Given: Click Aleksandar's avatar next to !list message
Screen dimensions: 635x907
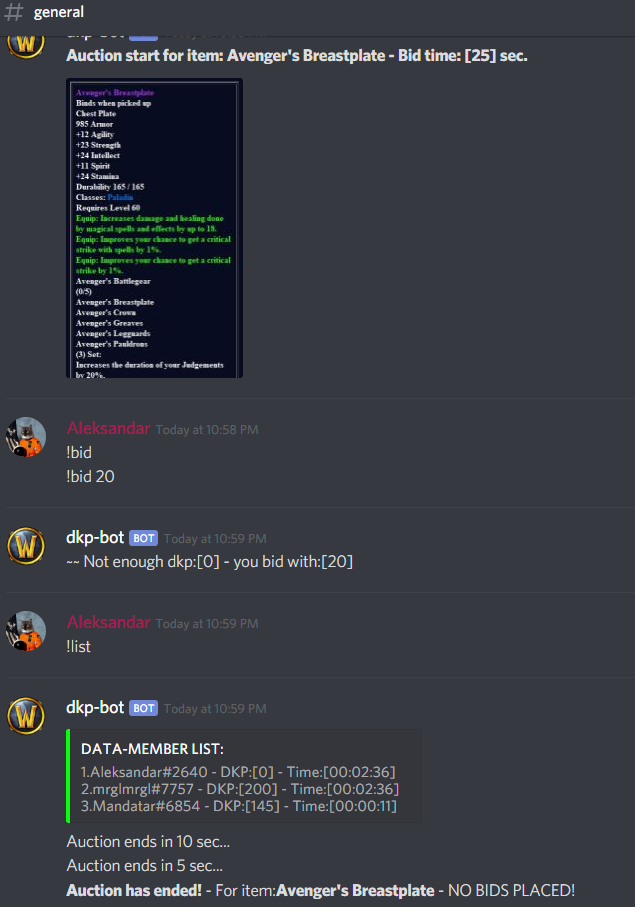Looking at the screenshot, I should pyautogui.click(x=26, y=631).
